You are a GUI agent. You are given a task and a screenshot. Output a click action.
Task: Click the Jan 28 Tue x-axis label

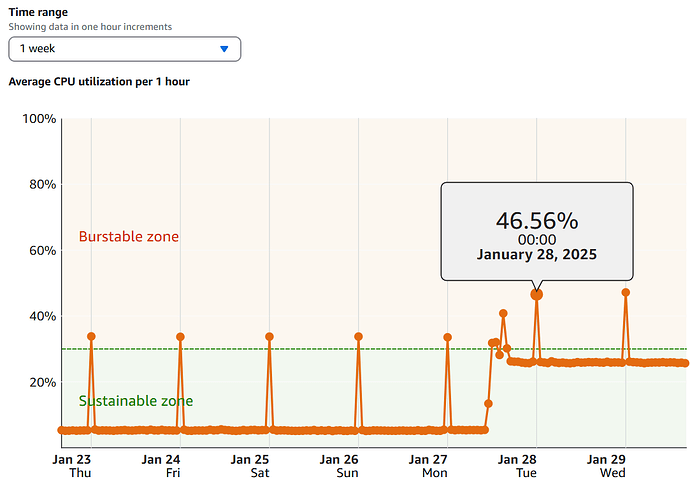point(517,466)
